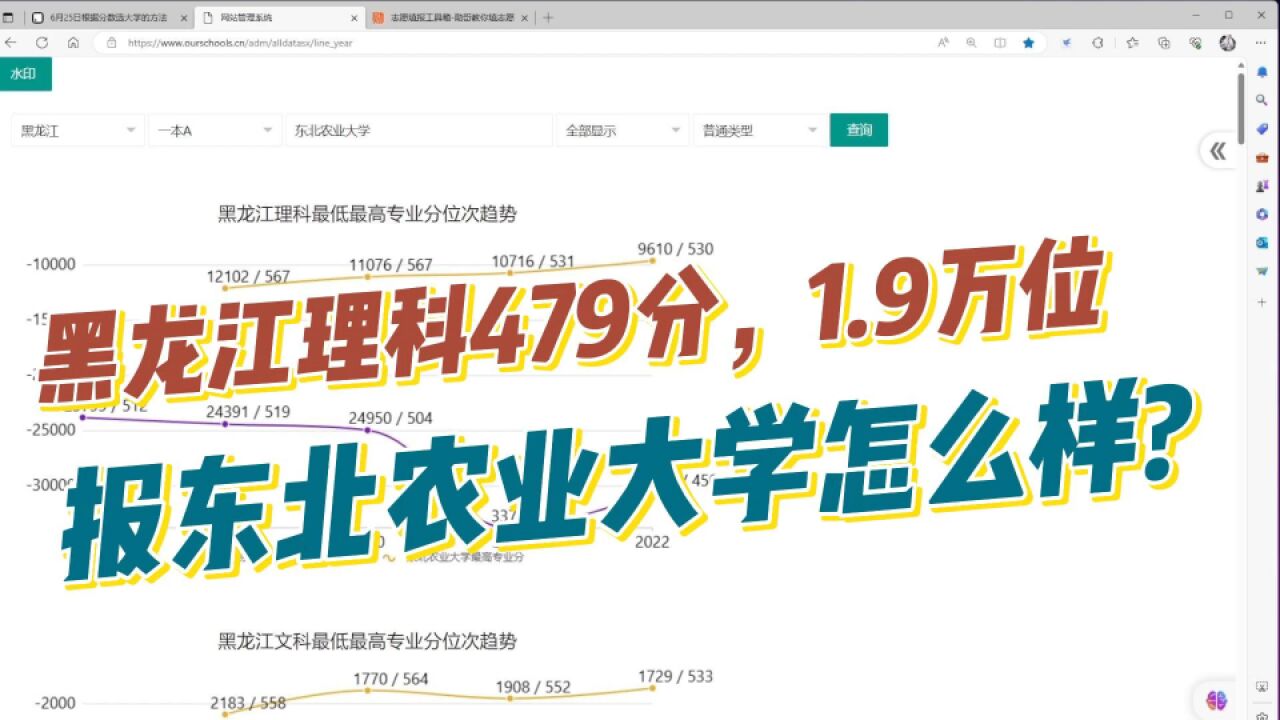Open the browser home page
Image resolution: width=1280 pixels, height=720 pixels.
coord(73,43)
